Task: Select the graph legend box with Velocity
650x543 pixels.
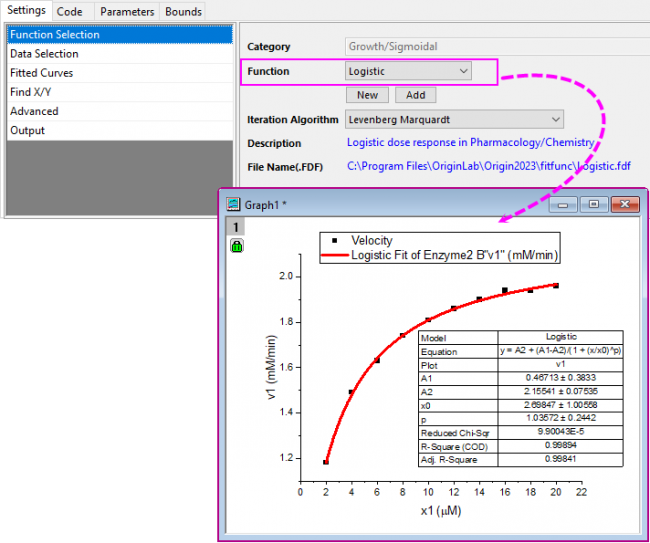Action: tap(440, 248)
